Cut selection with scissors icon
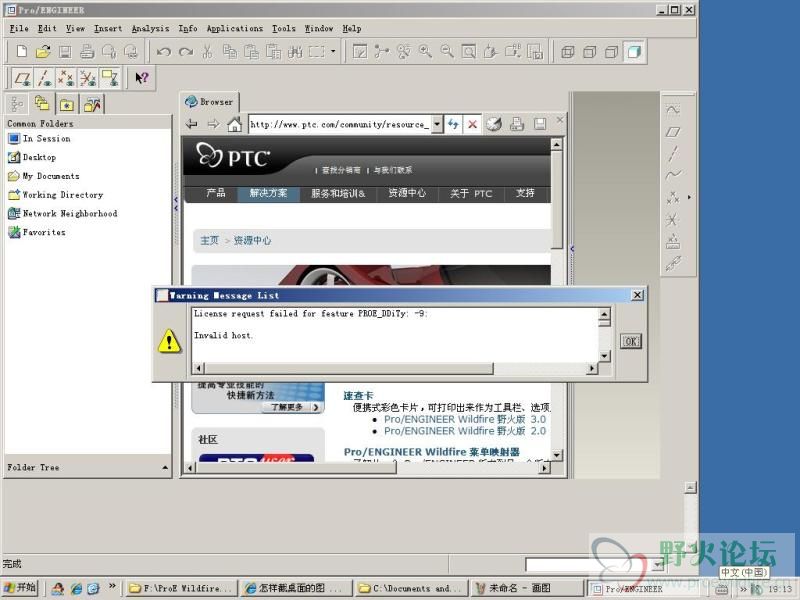Image resolution: width=800 pixels, height=600 pixels. click(x=207, y=52)
